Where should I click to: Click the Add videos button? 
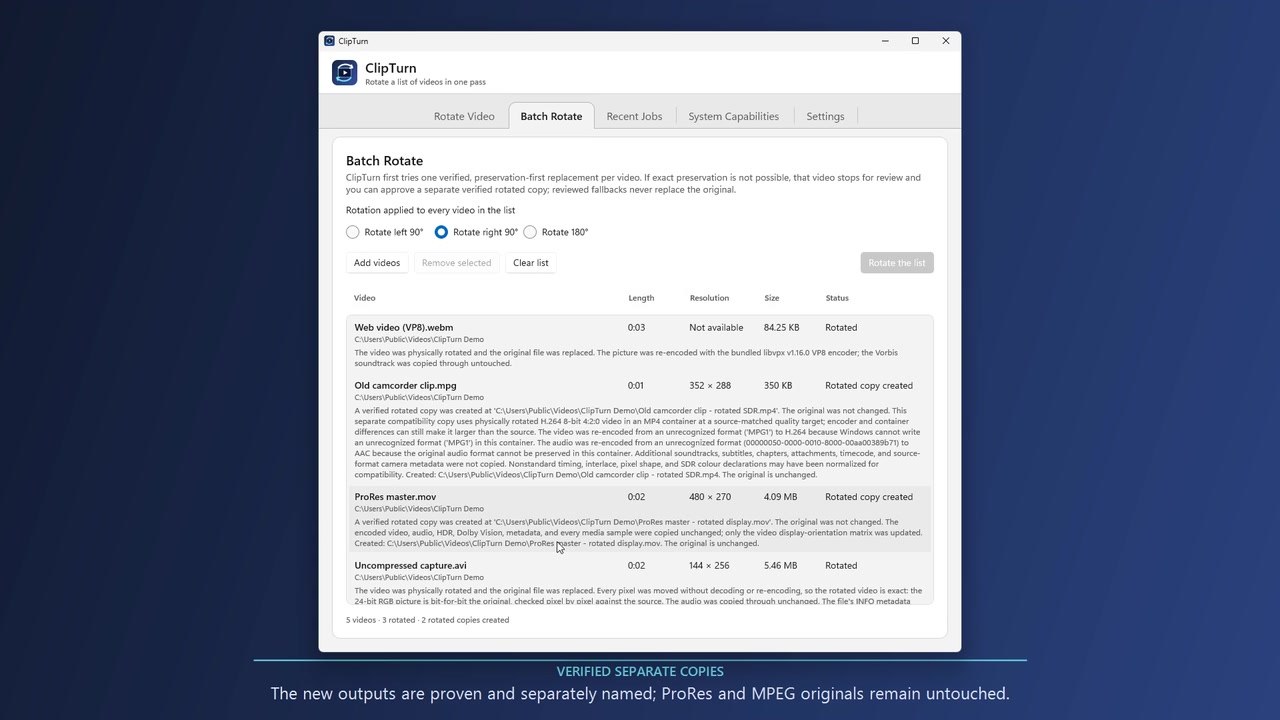click(x=377, y=263)
